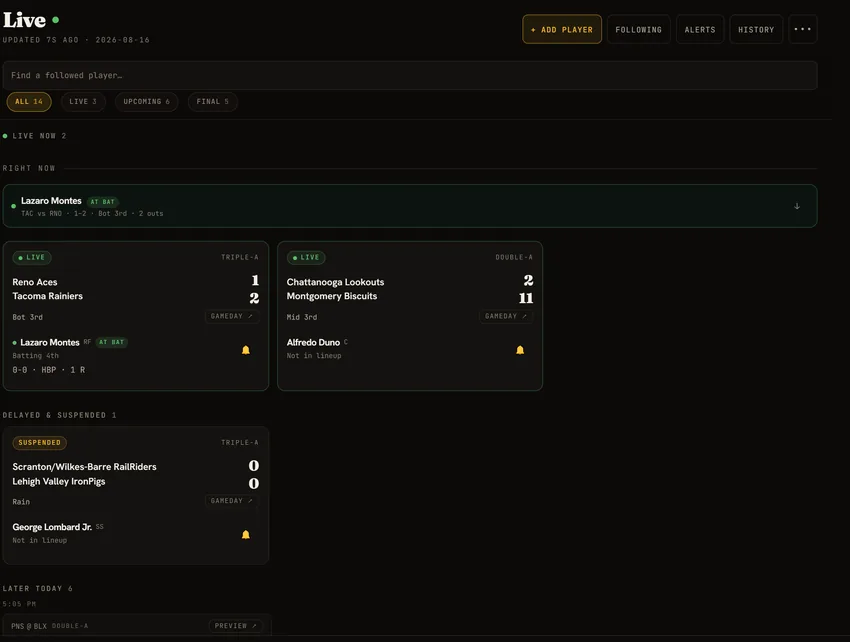Select the Live 3 filter tab
Screen dimensions: 850x642
pyautogui.click(x=83, y=101)
